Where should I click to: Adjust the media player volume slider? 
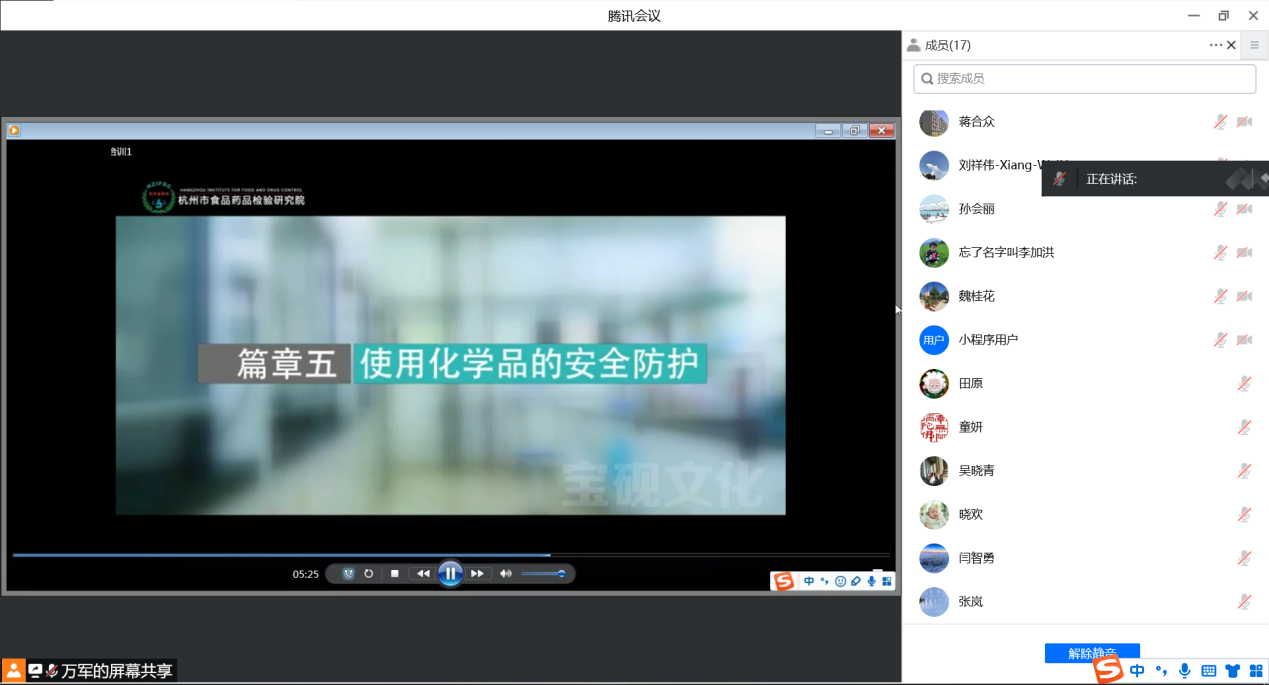click(x=544, y=574)
